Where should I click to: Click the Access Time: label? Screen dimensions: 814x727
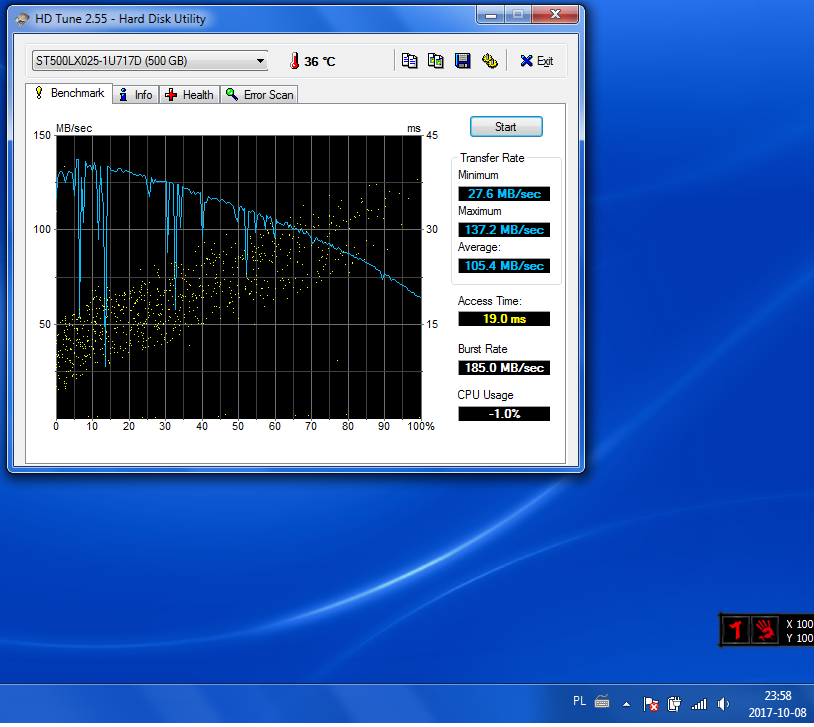(490, 301)
